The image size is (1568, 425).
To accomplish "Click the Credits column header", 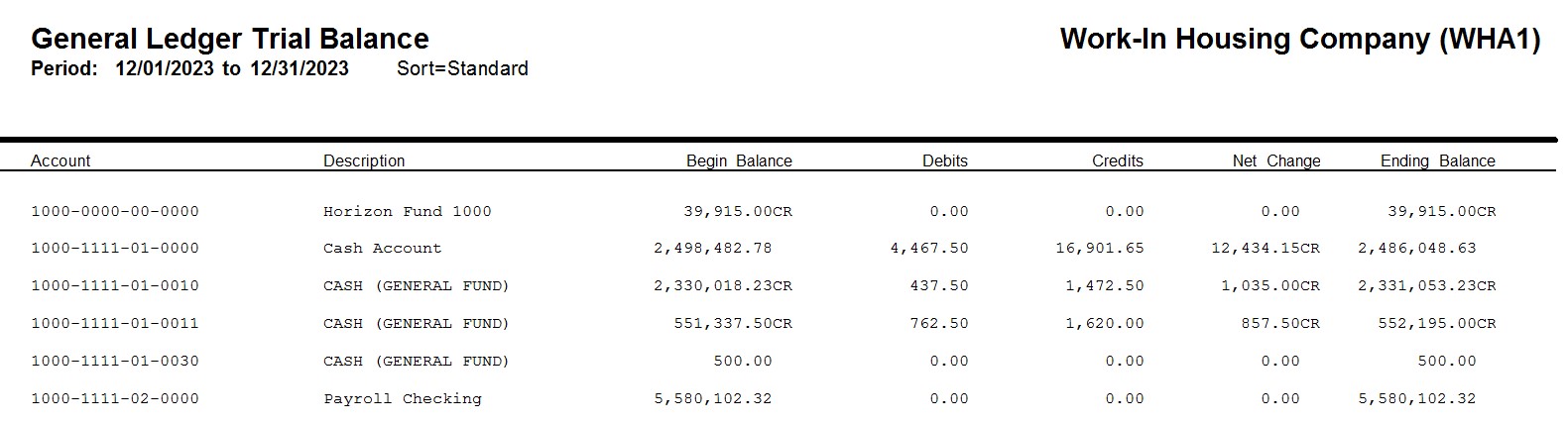I will [1118, 160].
